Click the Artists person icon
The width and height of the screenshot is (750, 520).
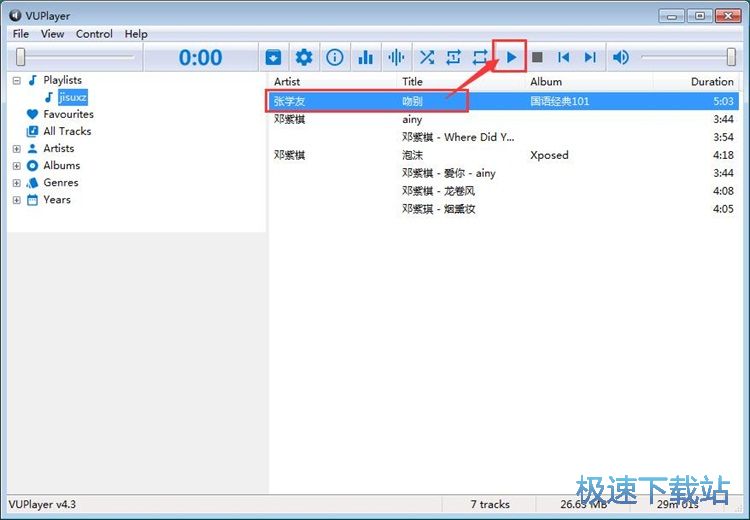(x=32, y=148)
